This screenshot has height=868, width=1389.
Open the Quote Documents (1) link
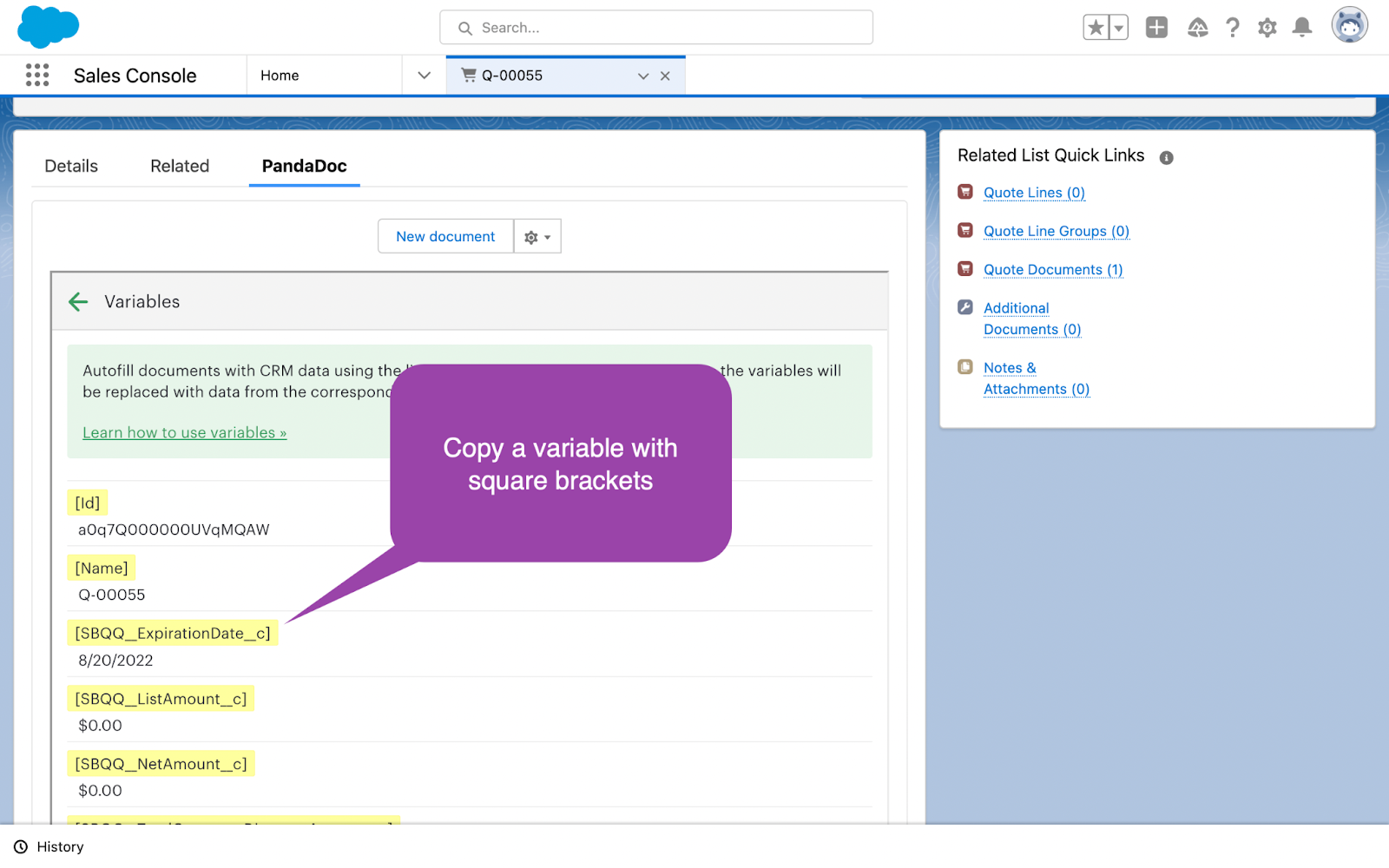pos(1053,269)
